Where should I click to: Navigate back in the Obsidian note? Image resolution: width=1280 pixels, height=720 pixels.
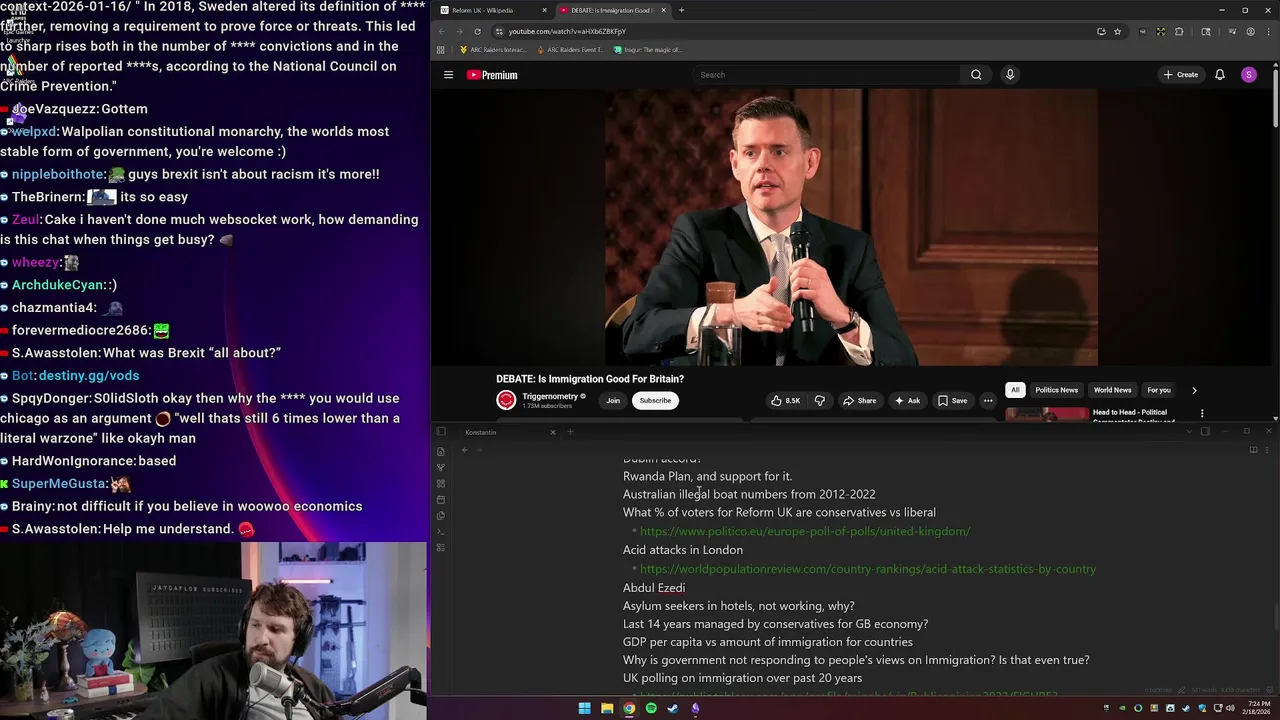(464, 450)
